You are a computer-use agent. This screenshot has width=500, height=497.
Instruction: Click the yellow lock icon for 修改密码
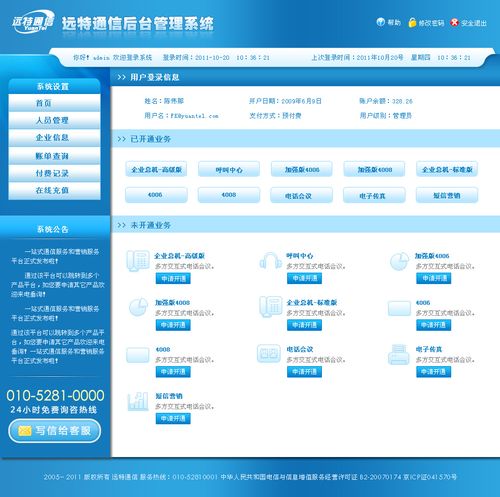(412, 23)
